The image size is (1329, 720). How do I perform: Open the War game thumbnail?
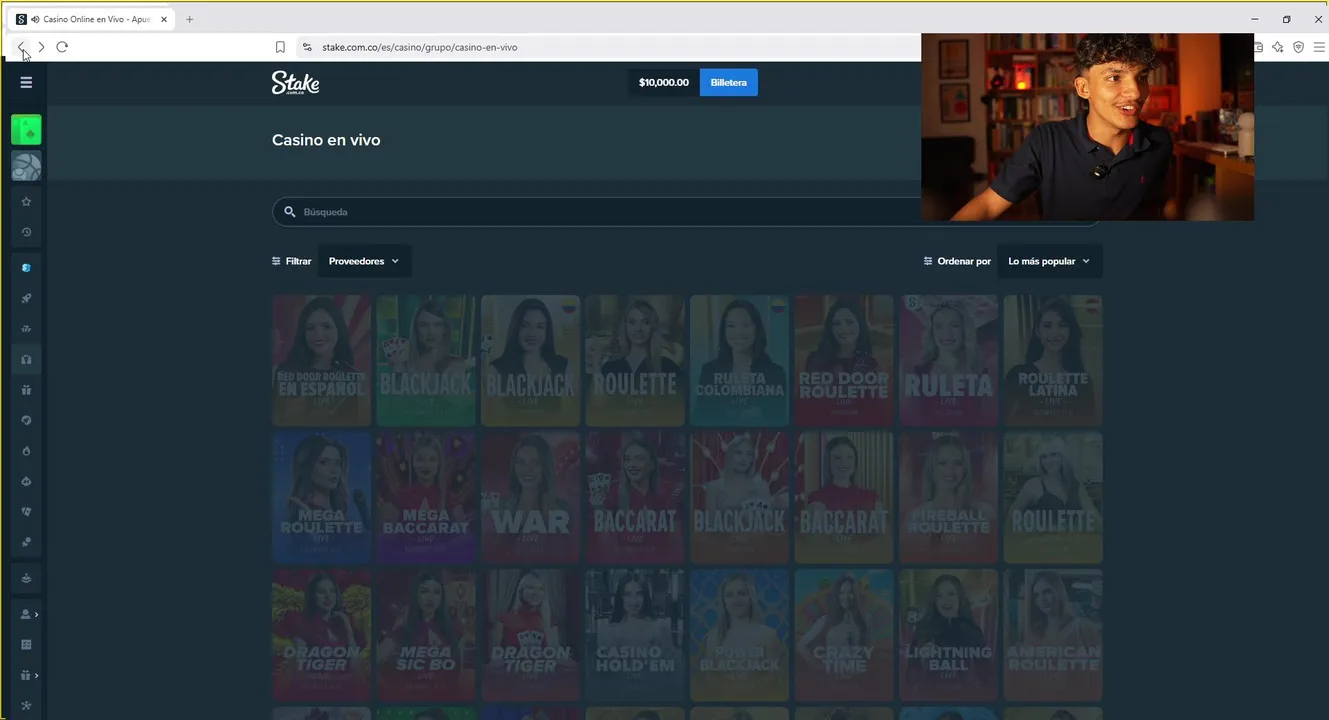(530, 498)
